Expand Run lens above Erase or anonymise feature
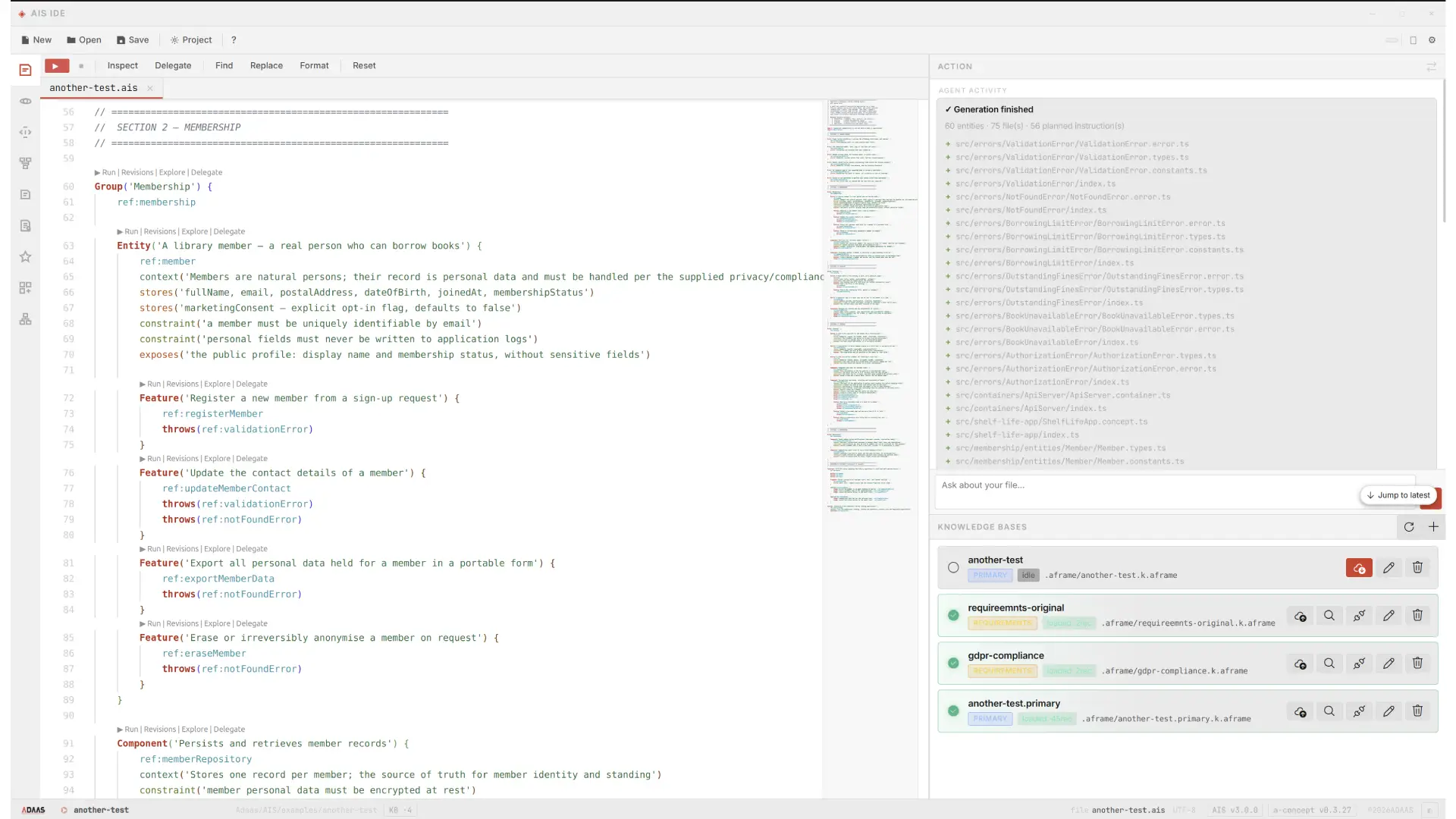This screenshot has width=1456, height=819. click(150, 623)
